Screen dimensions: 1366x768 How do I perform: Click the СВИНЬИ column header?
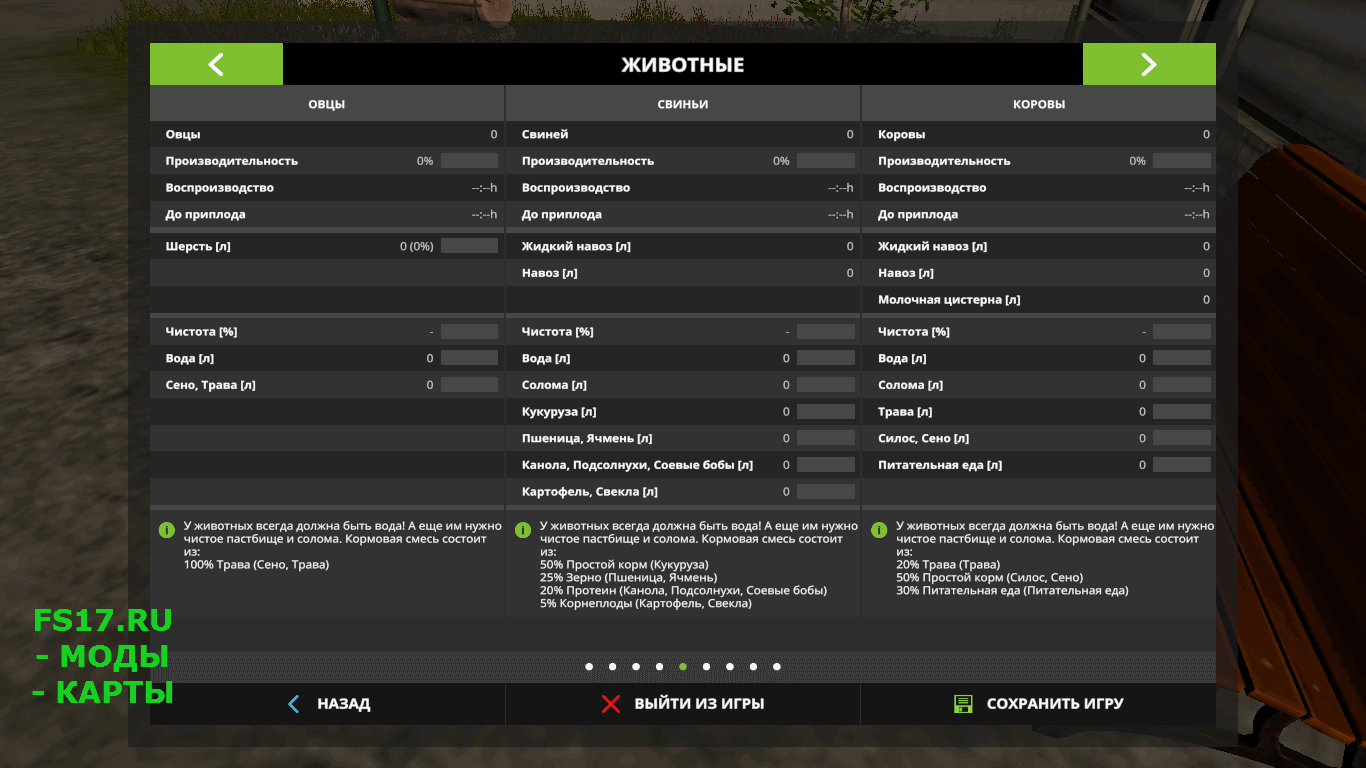[x=683, y=104]
